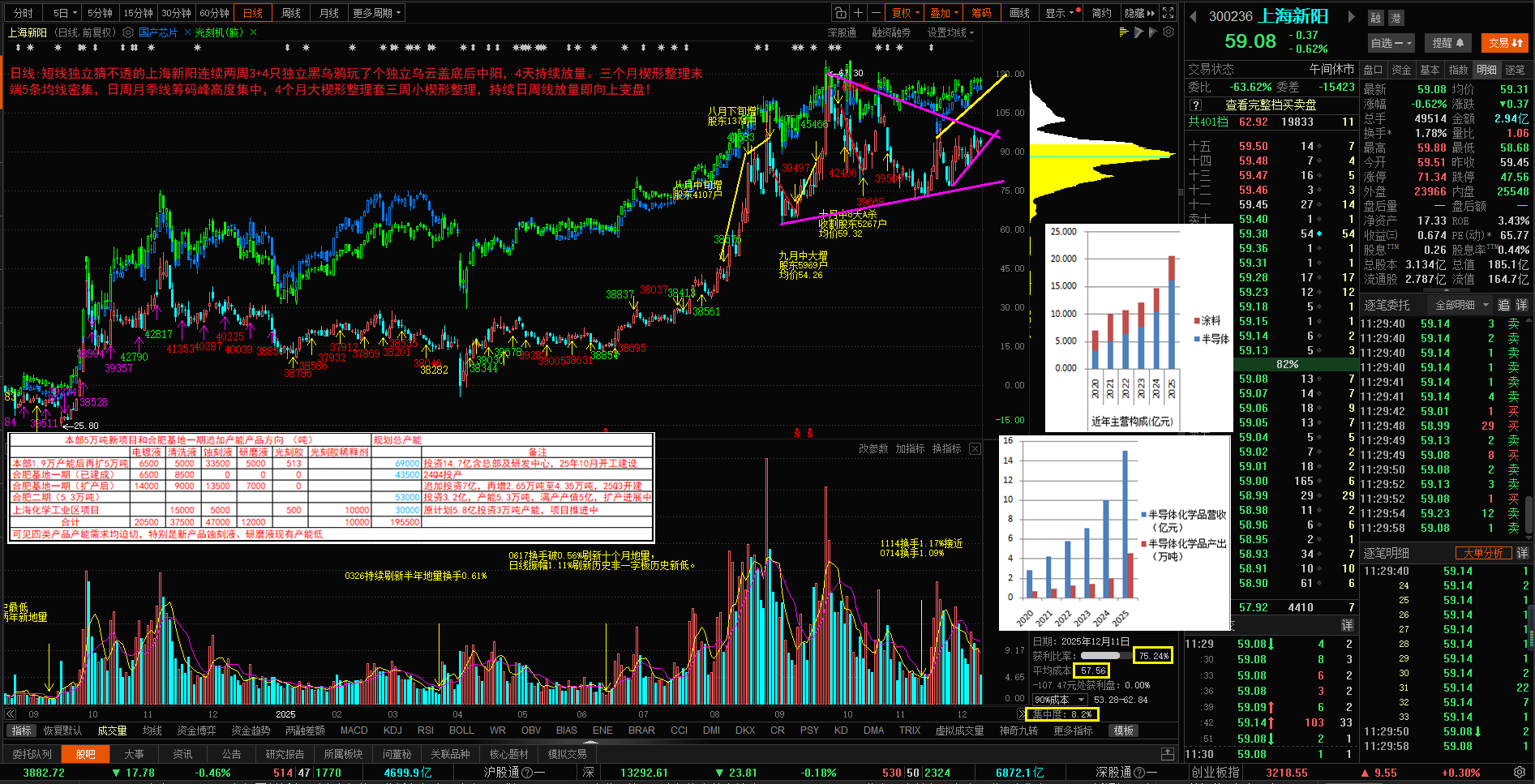
Task: Close the volume indicator sub-panel
Action: pos(975,448)
